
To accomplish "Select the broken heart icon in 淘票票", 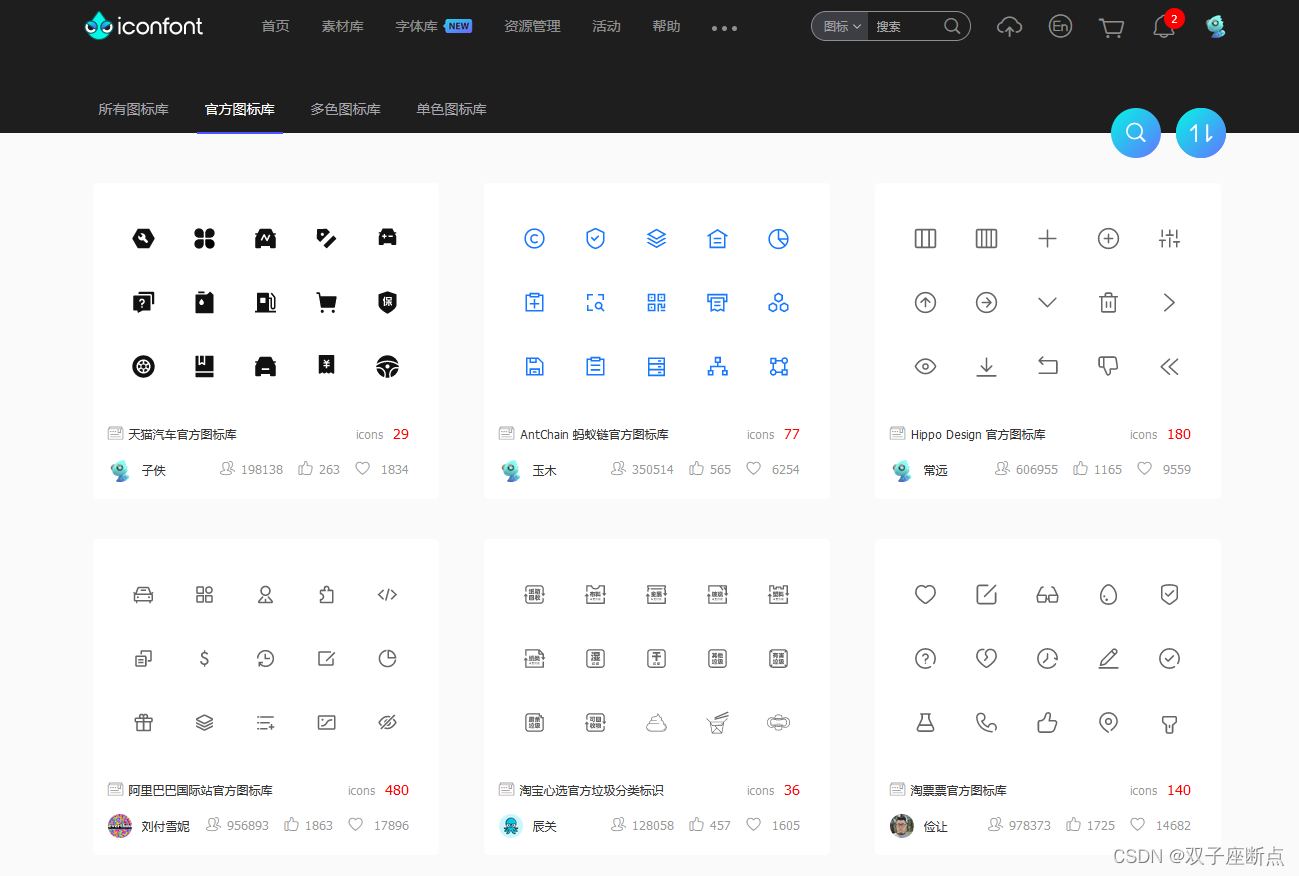I will point(987,658).
